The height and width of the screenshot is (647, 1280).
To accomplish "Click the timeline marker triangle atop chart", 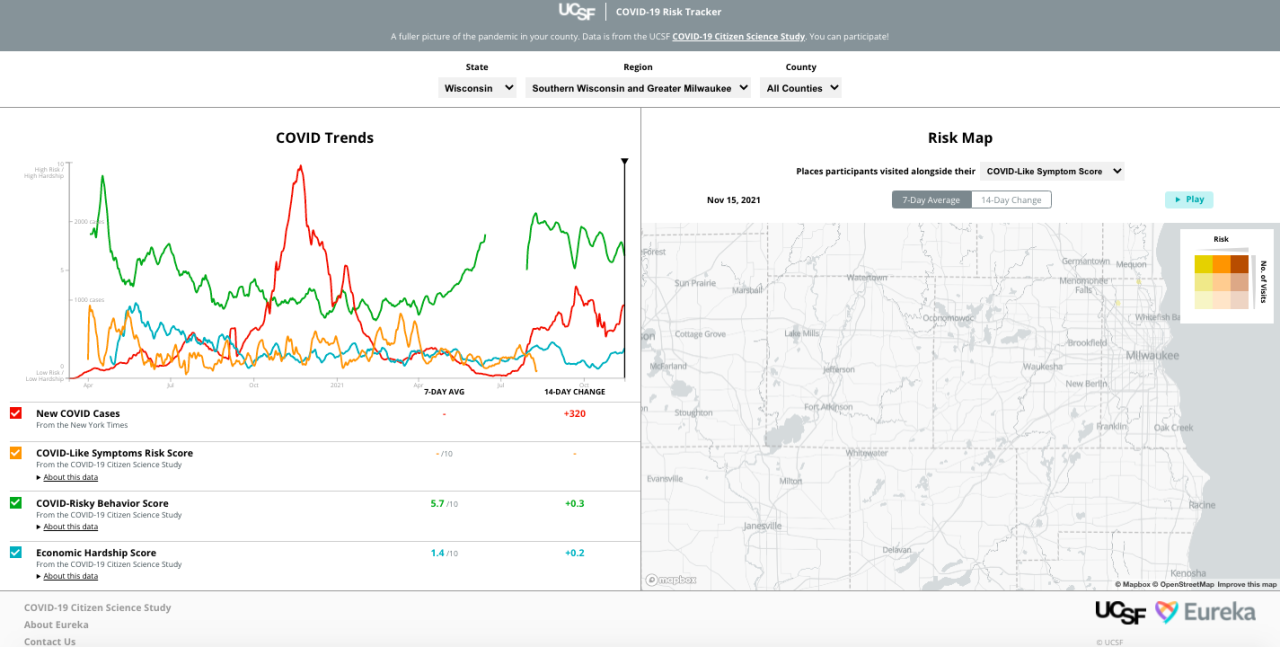I will (x=625, y=161).
